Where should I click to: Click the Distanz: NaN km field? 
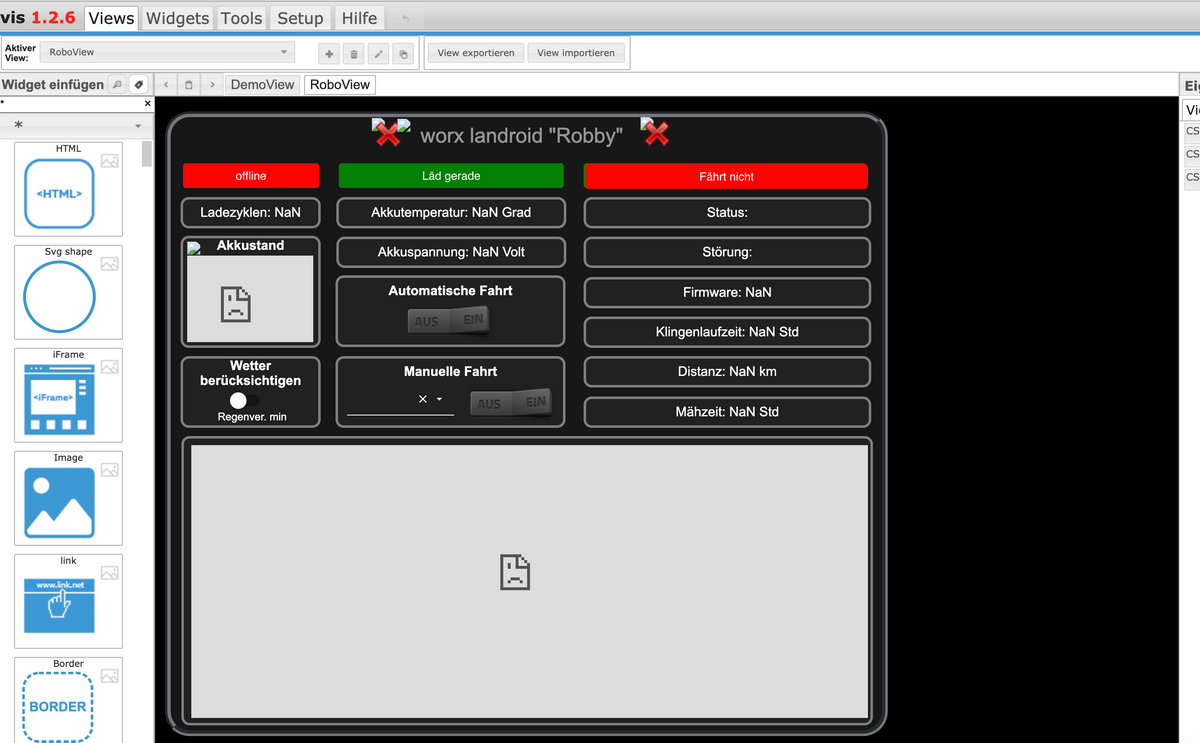(x=727, y=372)
